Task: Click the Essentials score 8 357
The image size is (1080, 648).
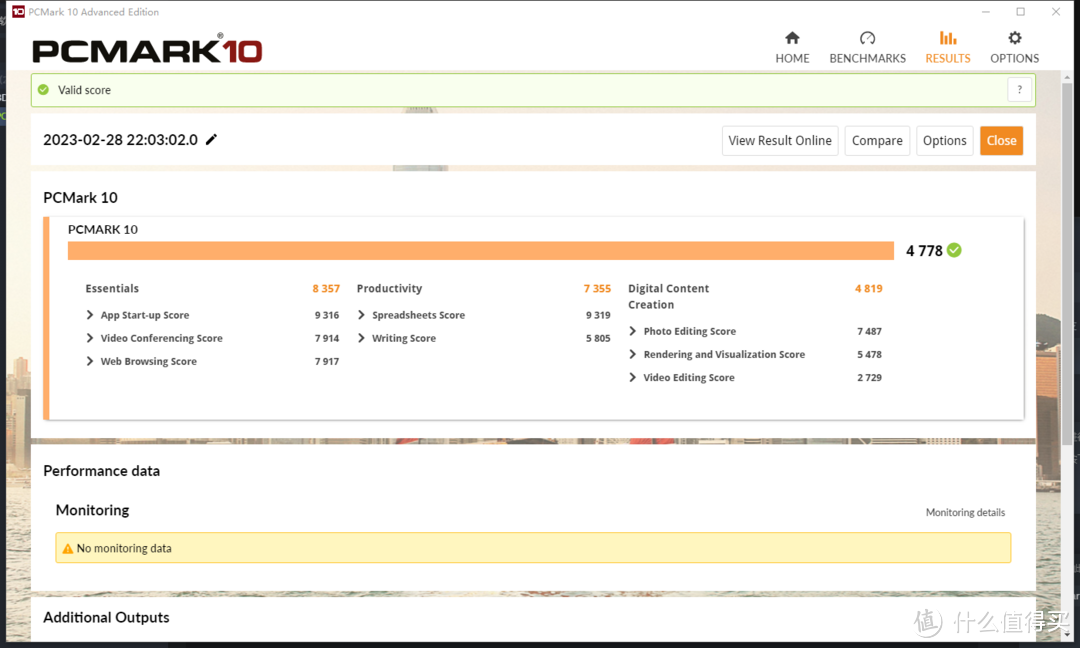Action: [x=326, y=289]
